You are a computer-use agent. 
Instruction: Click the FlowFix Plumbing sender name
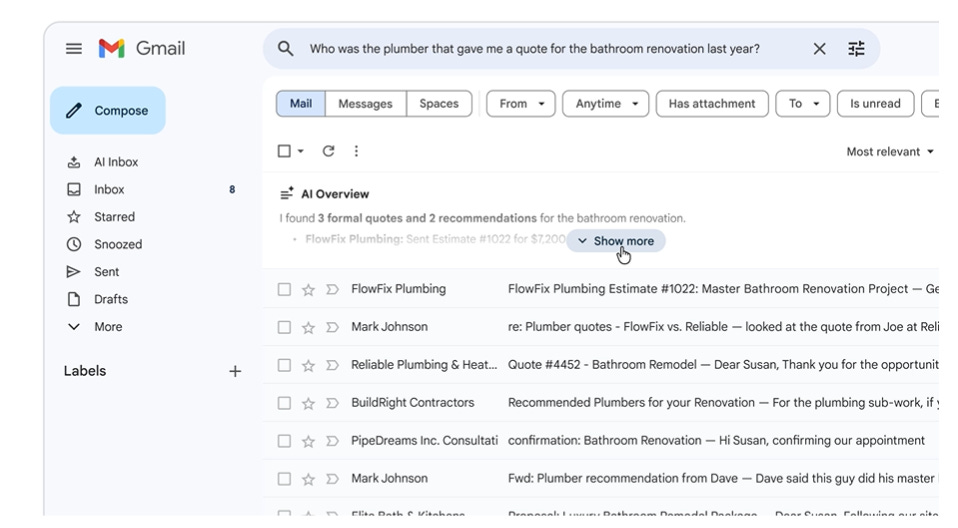[x=398, y=289]
